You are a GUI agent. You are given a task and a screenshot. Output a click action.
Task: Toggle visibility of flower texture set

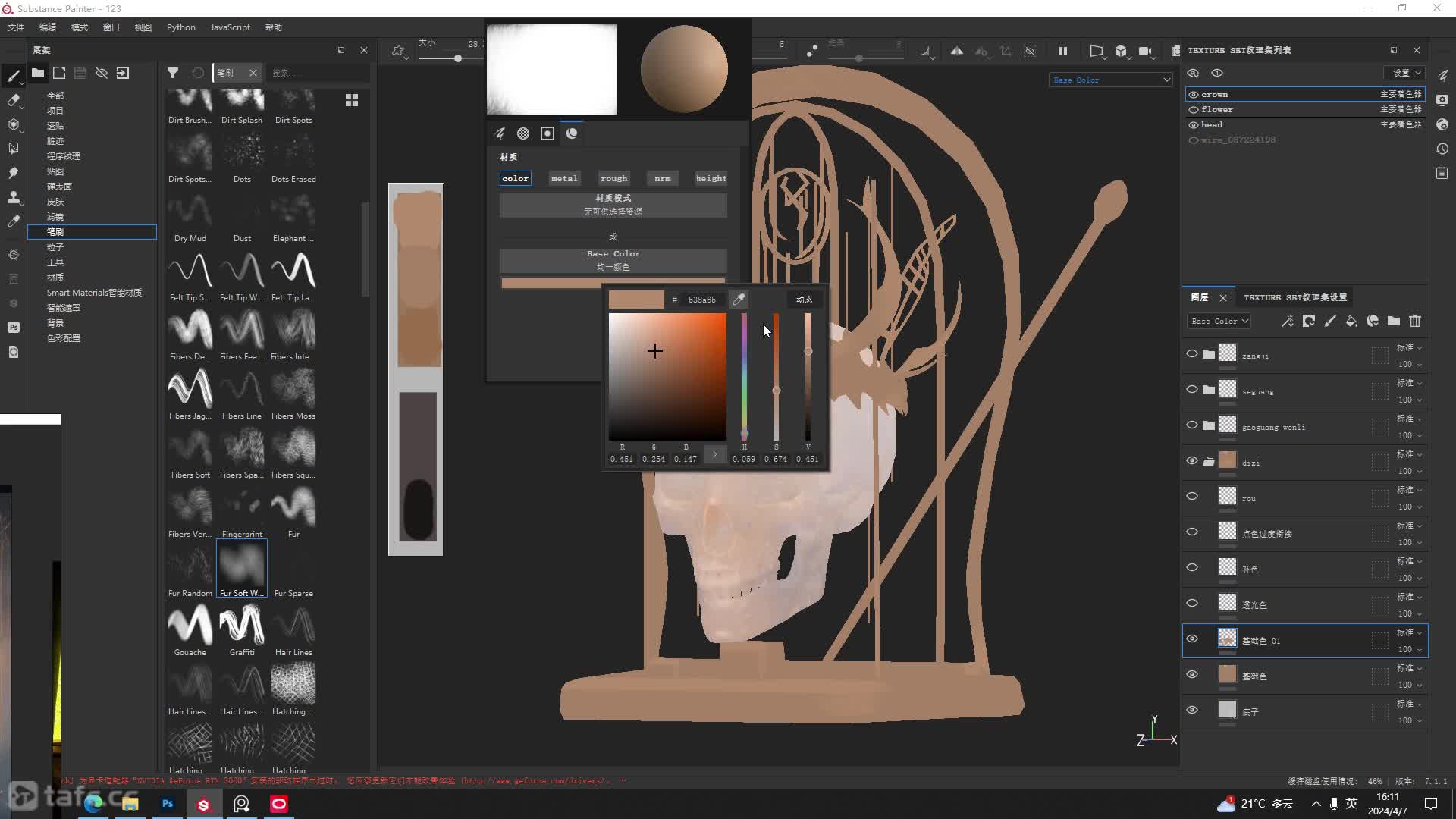click(x=1194, y=110)
